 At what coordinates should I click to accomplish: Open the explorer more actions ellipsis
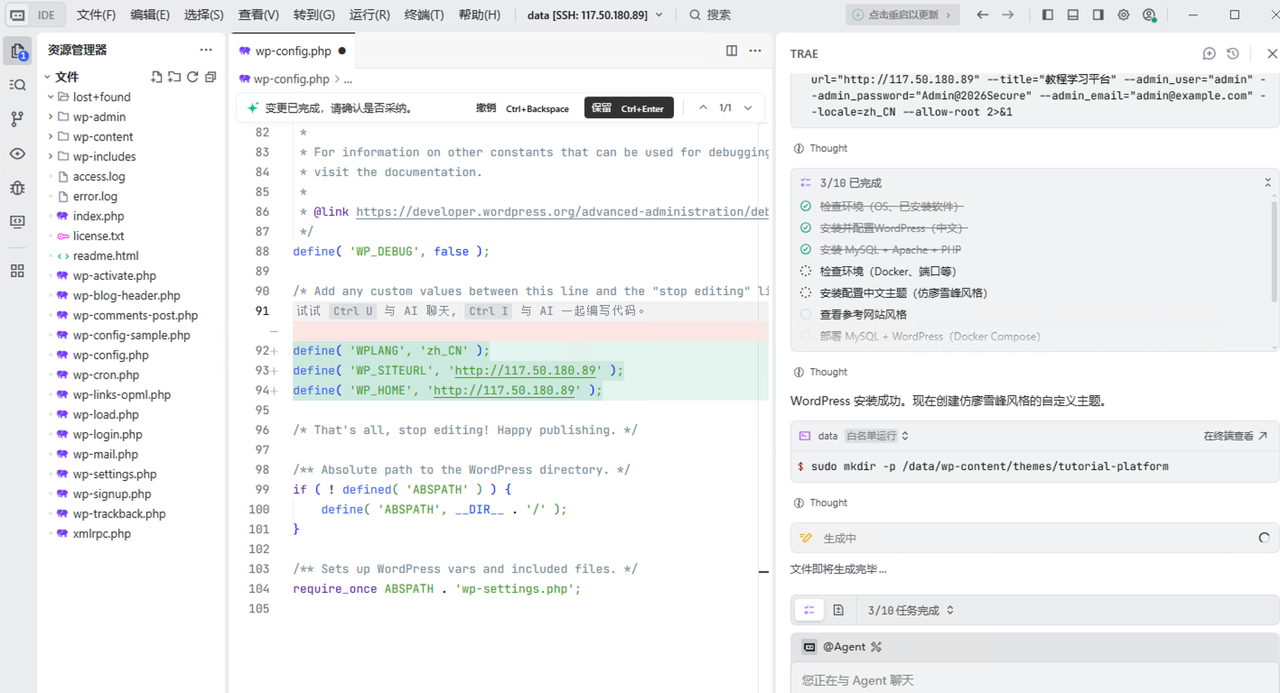pos(206,50)
